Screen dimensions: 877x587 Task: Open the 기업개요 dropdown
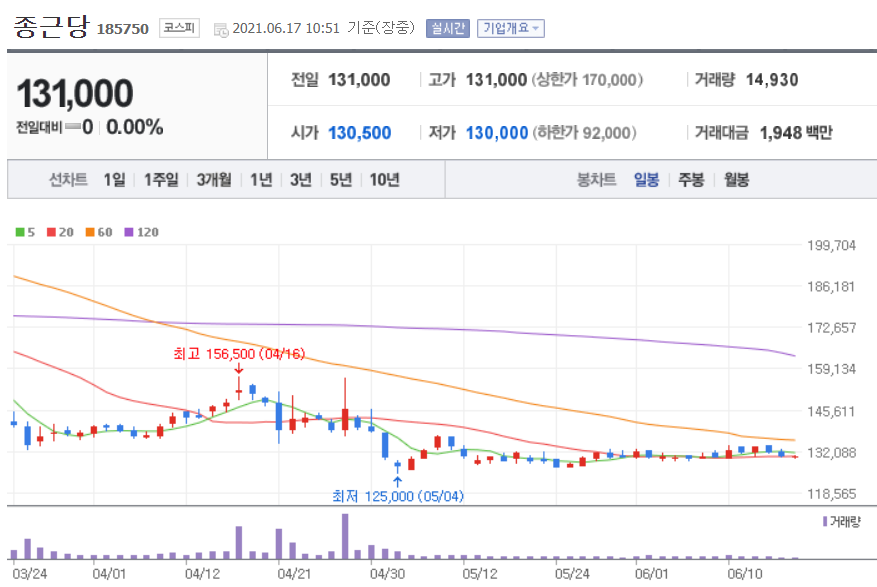pyautogui.click(x=511, y=29)
